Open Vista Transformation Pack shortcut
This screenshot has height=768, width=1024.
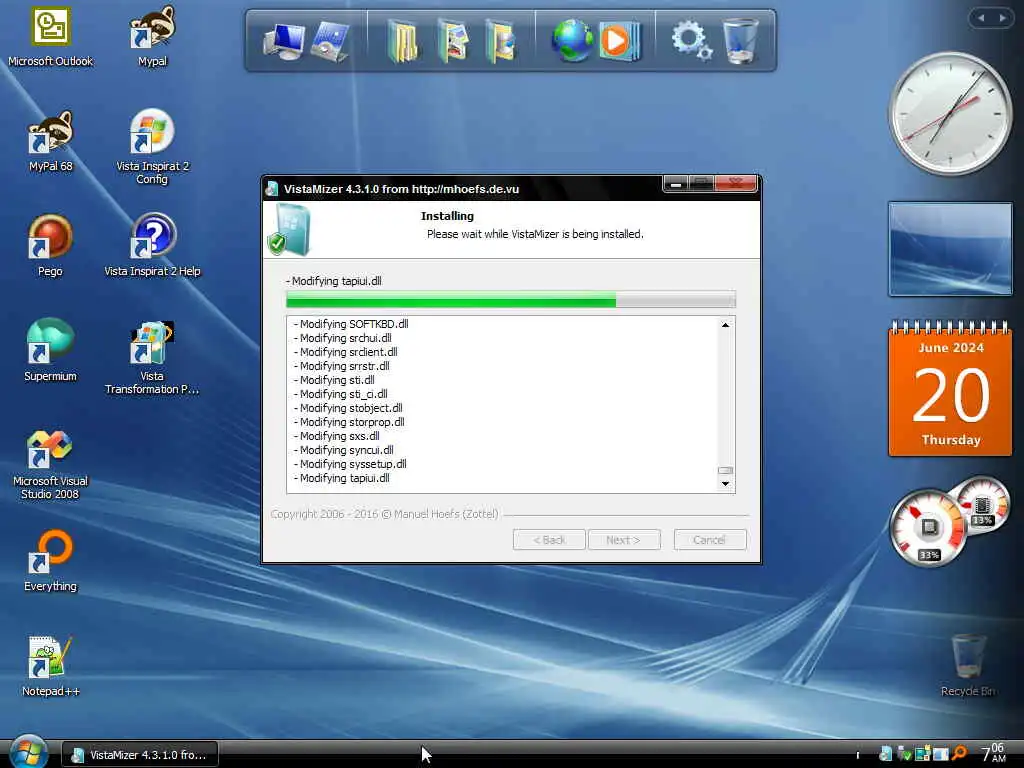point(152,357)
